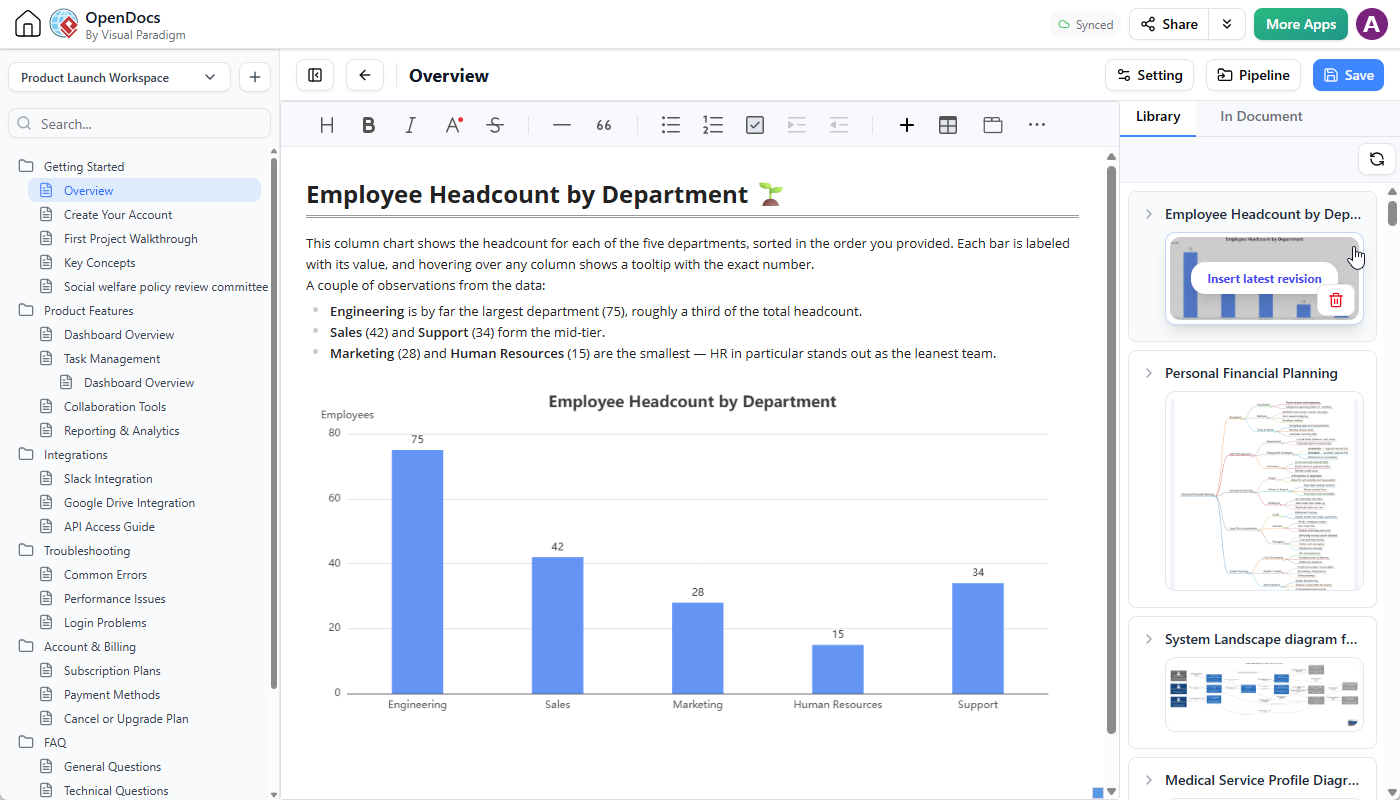Click the Share button
Viewport: 1400px width, 800px height.
click(x=1169, y=24)
